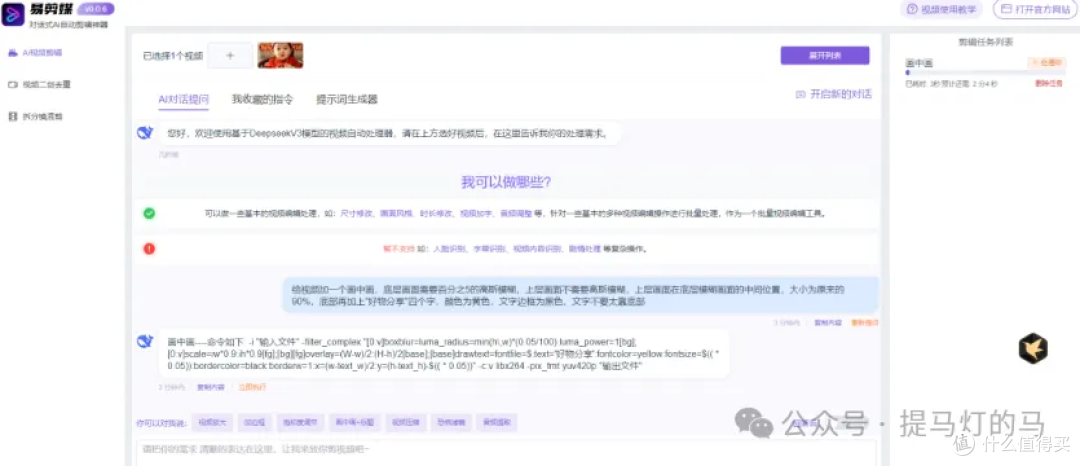Click the green checkmark icon
Viewport: 1080px width, 466px height.
click(149, 213)
